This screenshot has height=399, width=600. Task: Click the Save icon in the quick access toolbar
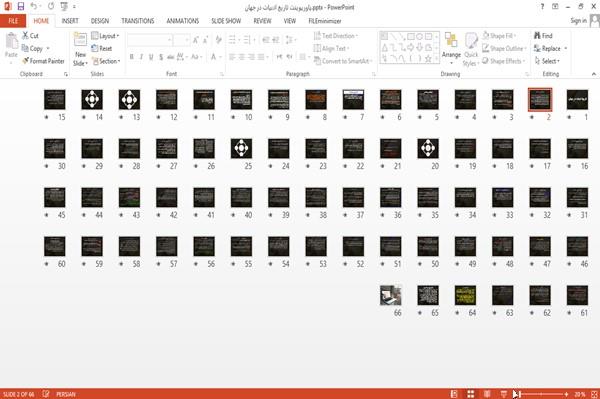21,6
